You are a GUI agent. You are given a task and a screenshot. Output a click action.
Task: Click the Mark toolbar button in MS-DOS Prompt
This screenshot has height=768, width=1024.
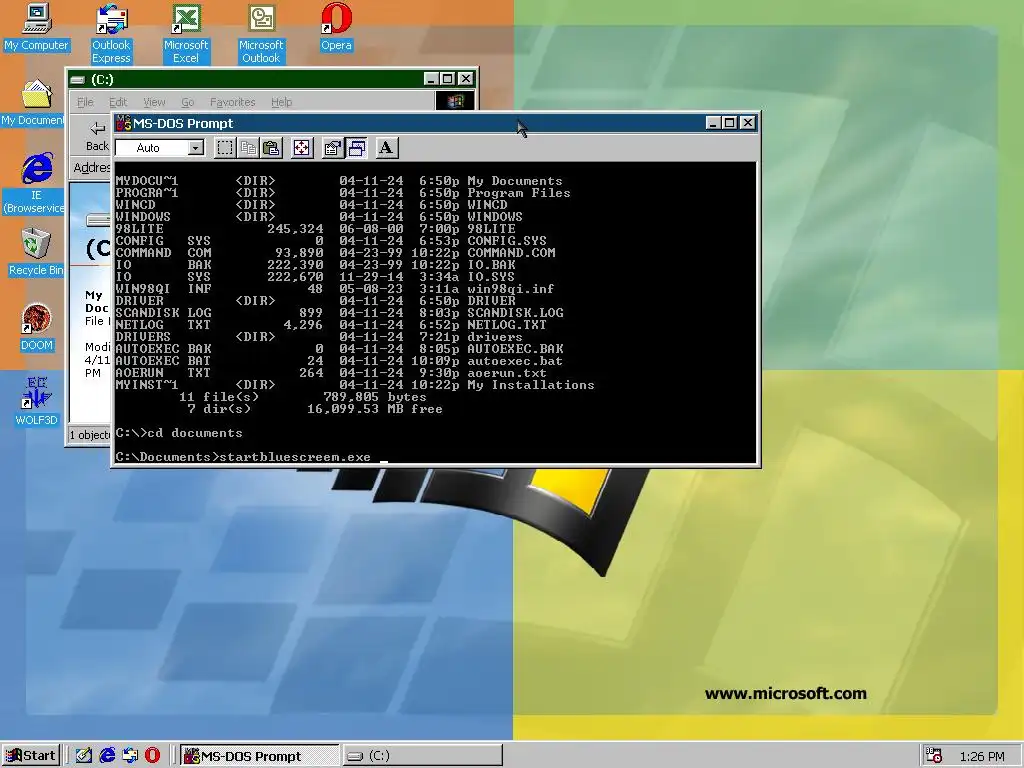click(x=225, y=148)
